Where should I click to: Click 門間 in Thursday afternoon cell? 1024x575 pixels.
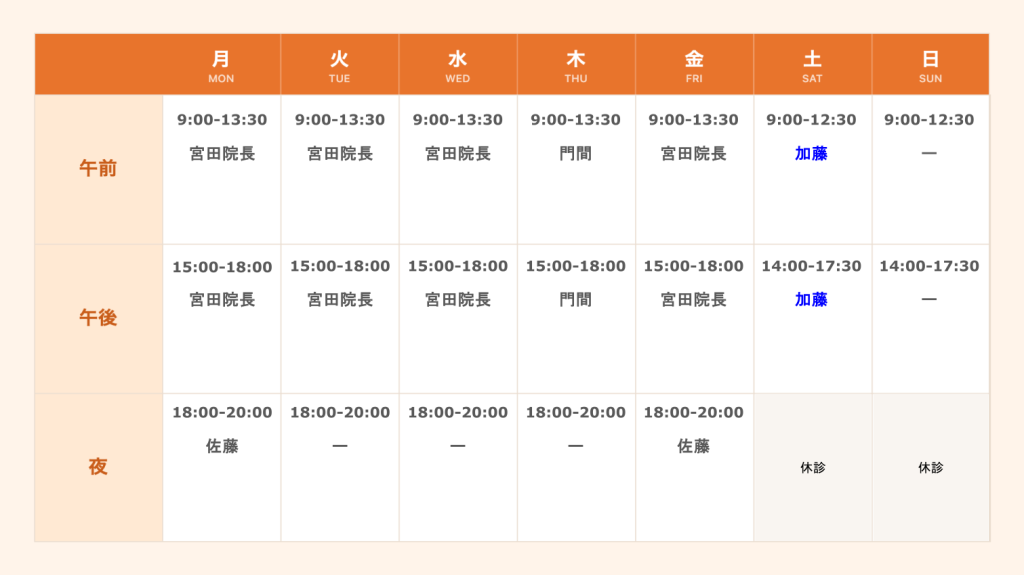tap(575, 300)
